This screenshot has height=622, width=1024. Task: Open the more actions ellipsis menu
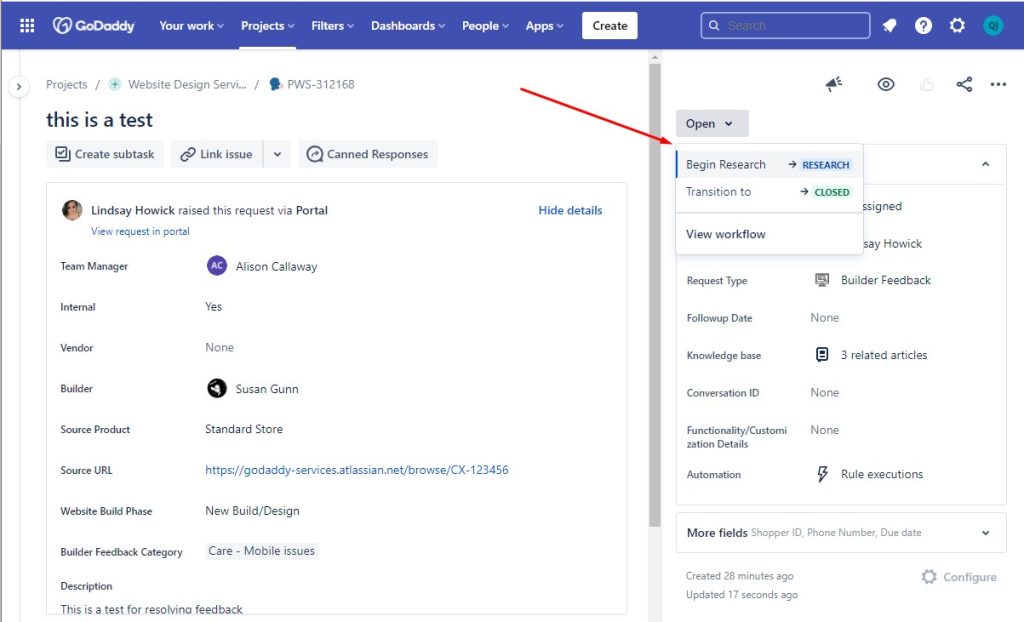(x=998, y=84)
